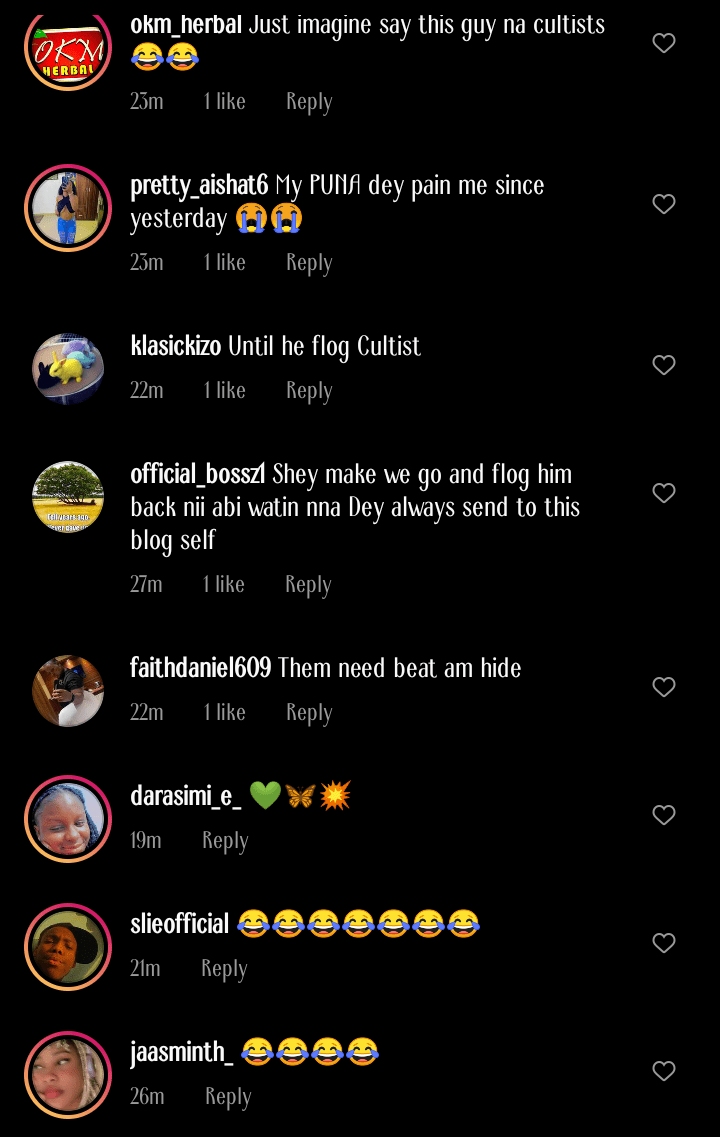This screenshot has width=720, height=1137.
Task: Like faithdaniel609's comment
Action: tap(664, 687)
